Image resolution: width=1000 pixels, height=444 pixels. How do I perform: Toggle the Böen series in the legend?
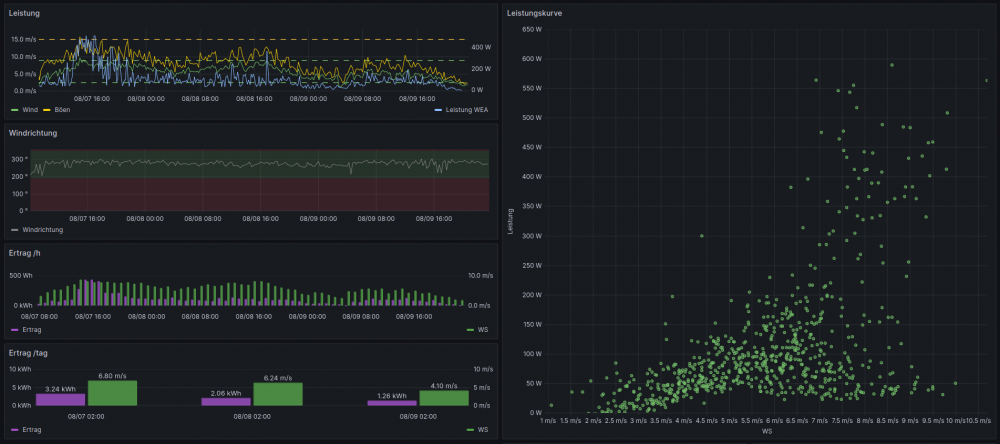point(63,109)
